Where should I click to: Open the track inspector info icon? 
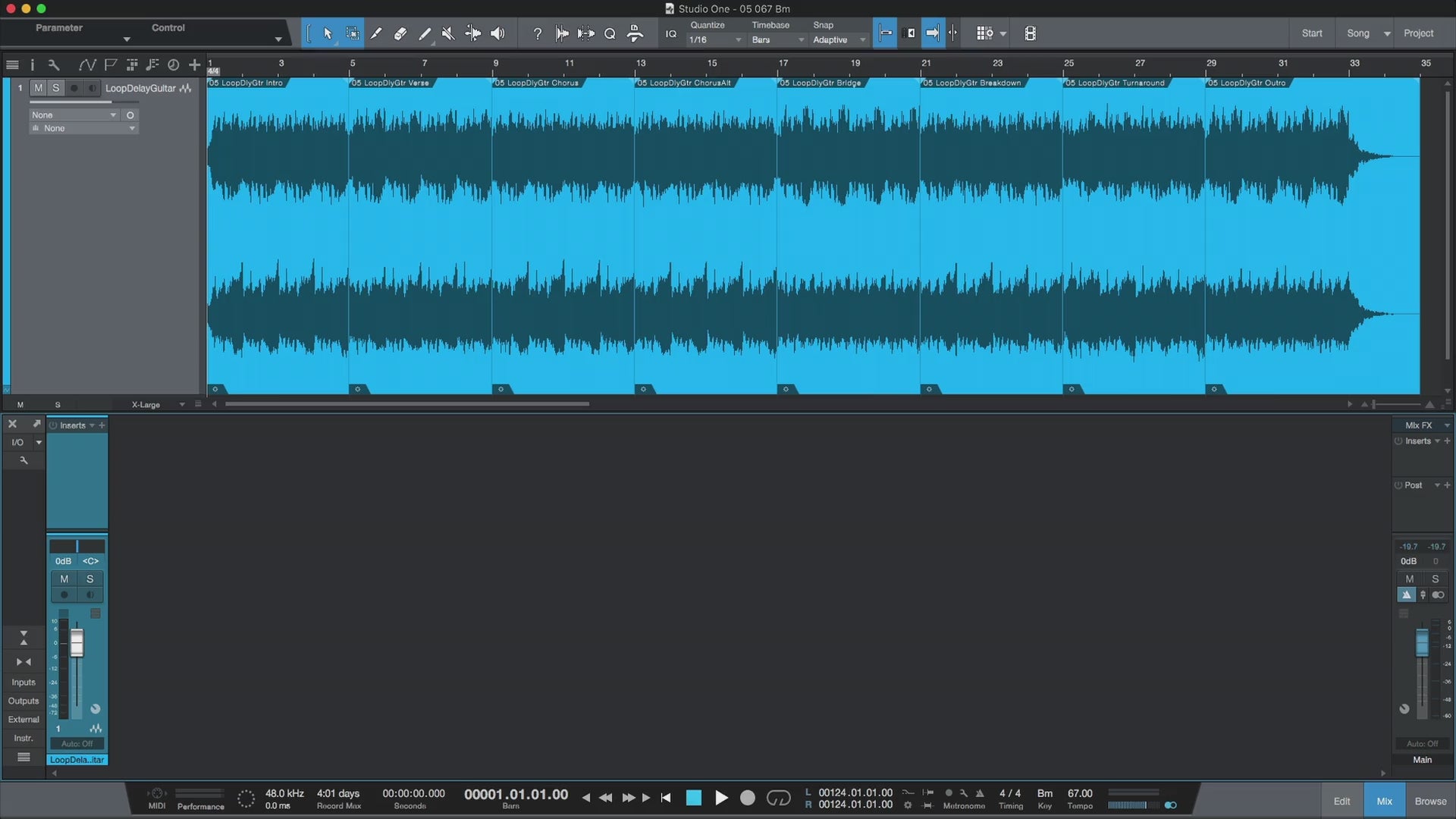click(x=32, y=65)
